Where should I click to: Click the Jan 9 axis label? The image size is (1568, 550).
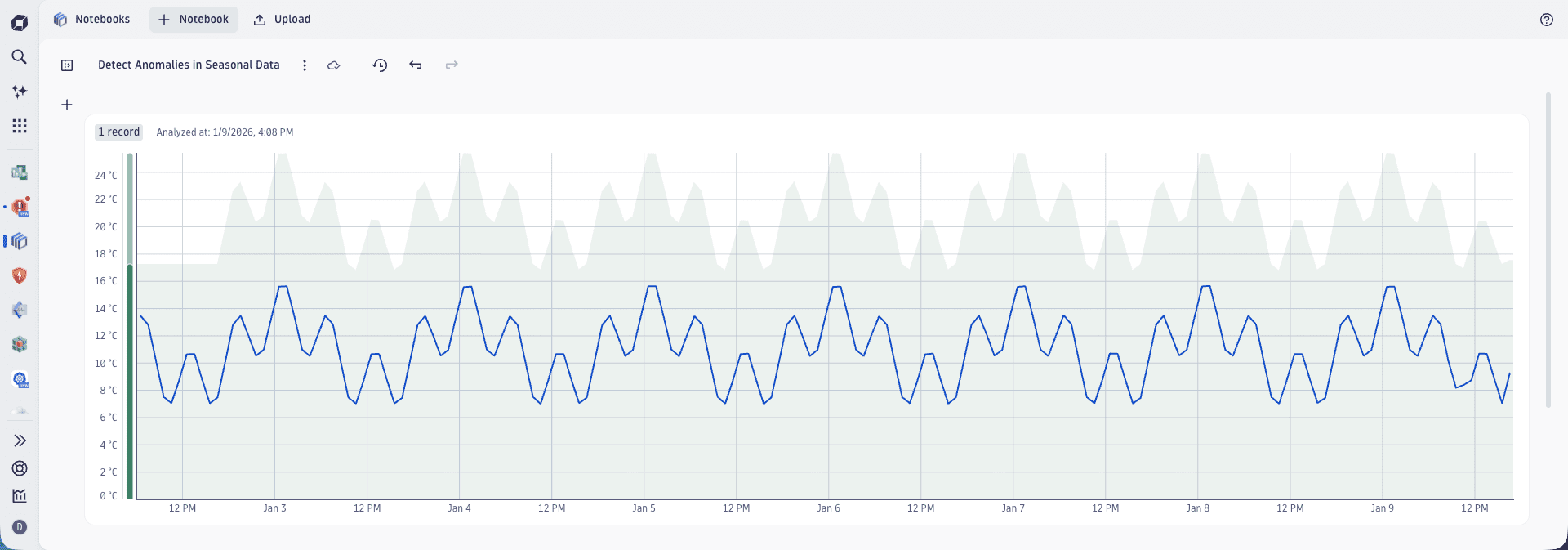coord(1382,508)
